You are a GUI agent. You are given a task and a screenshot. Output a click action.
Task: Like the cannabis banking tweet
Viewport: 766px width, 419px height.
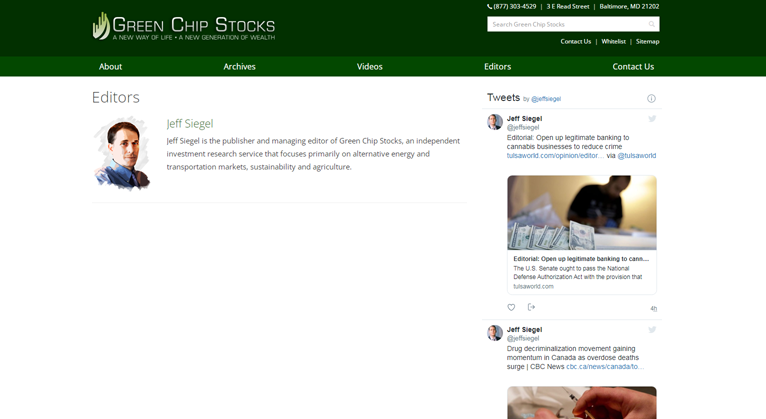click(x=511, y=307)
